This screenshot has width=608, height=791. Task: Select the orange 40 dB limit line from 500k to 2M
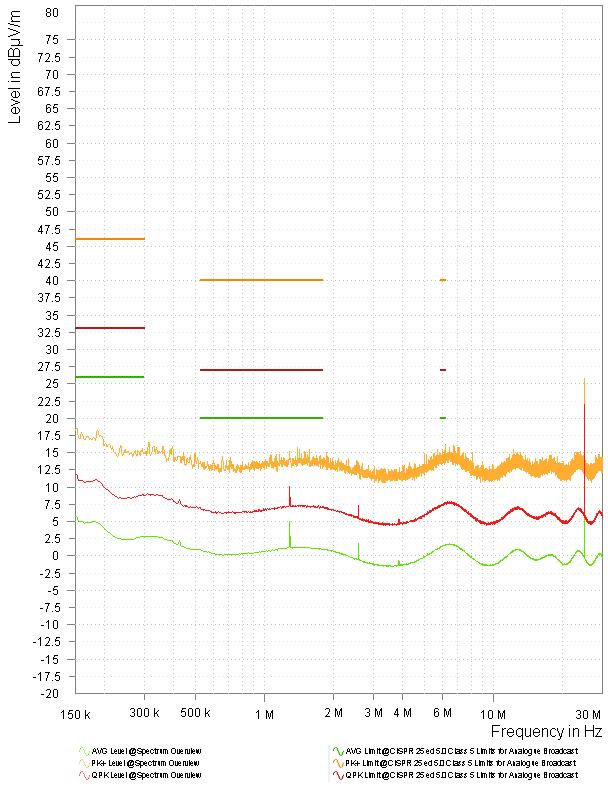click(x=261, y=280)
